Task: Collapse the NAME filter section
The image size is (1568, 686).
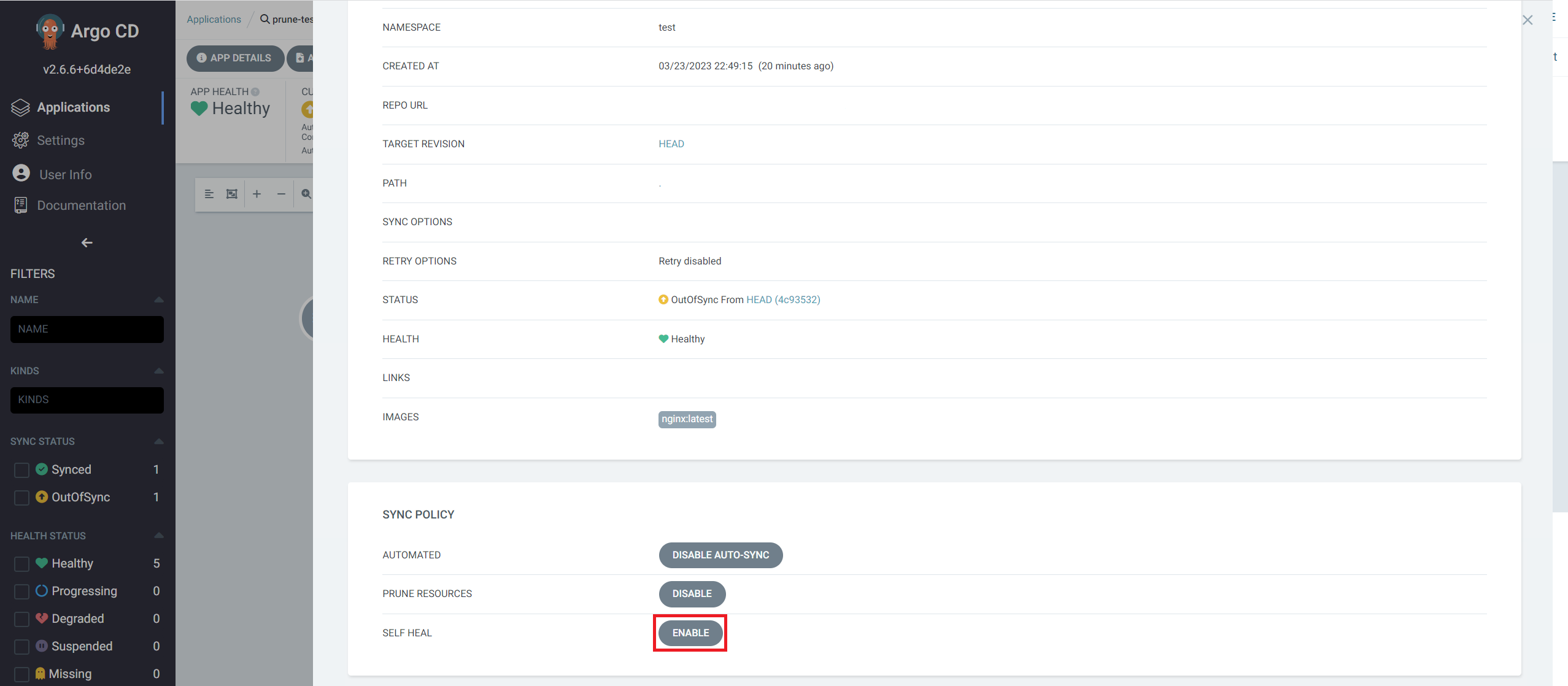Action: click(x=159, y=299)
